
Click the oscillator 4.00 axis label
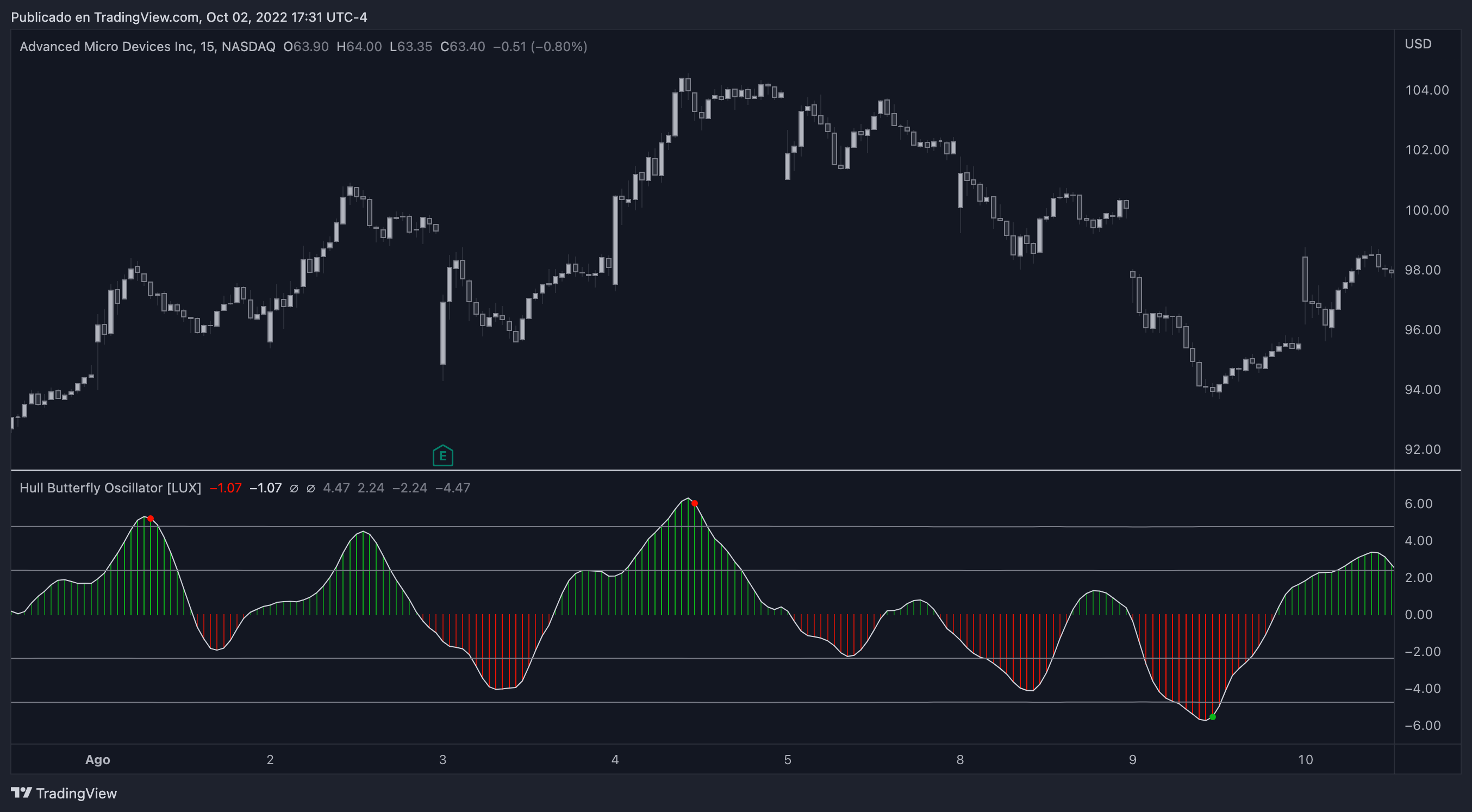coord(1418,541)
